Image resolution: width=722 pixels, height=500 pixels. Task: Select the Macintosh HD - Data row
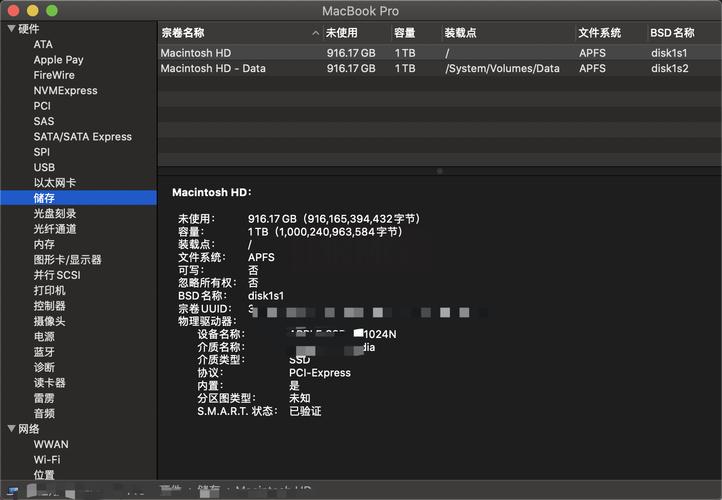[x=440, y=68]
